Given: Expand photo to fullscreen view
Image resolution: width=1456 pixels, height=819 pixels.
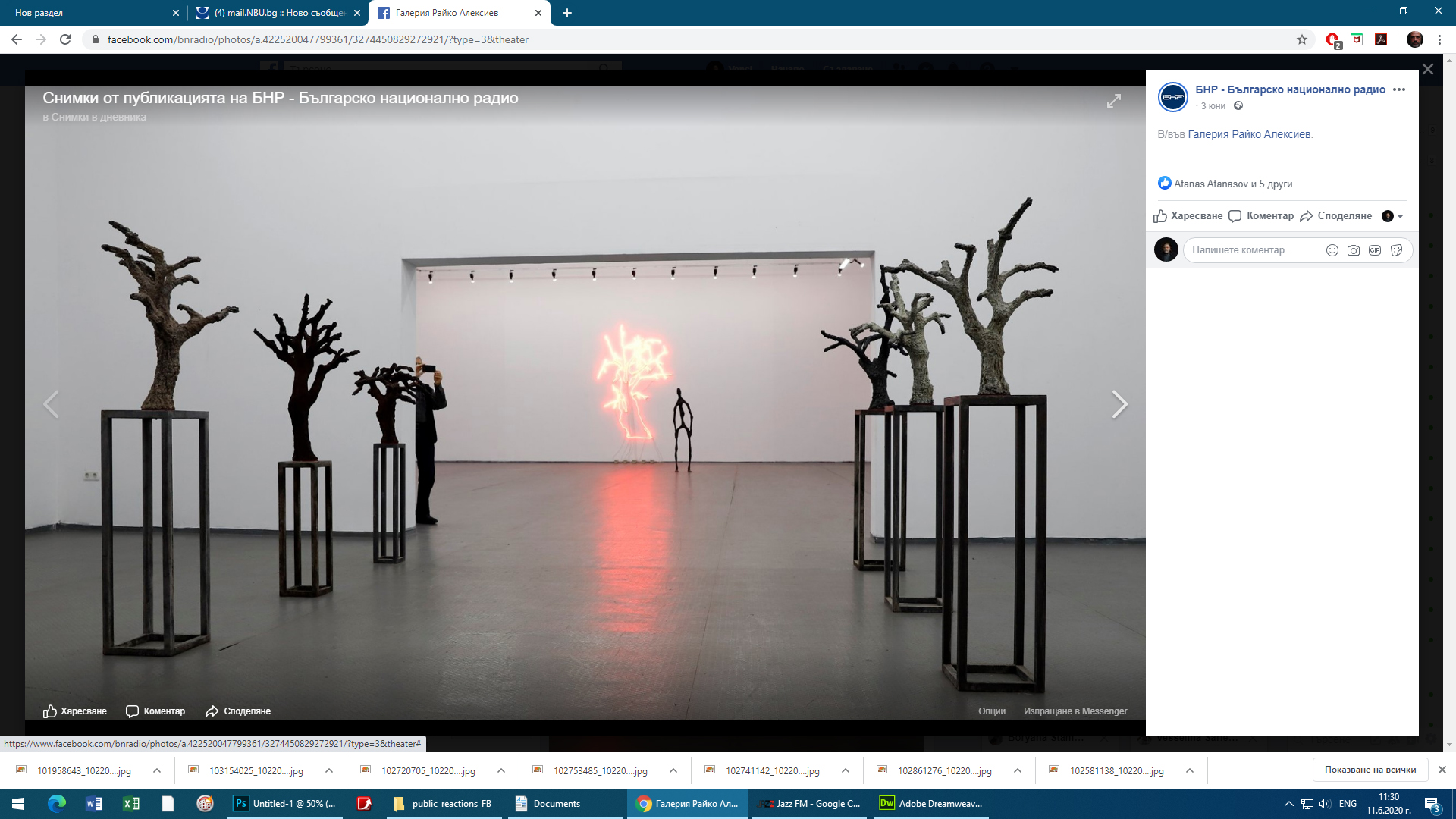Looking at the screenshot, I should click(1113, 101).
